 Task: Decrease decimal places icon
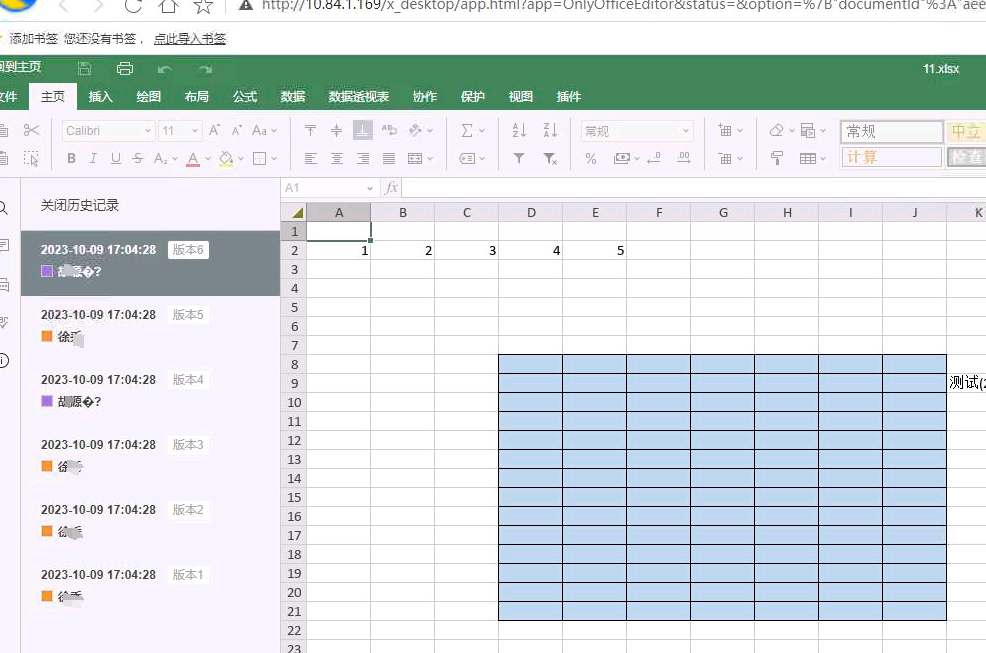[654, 158]
